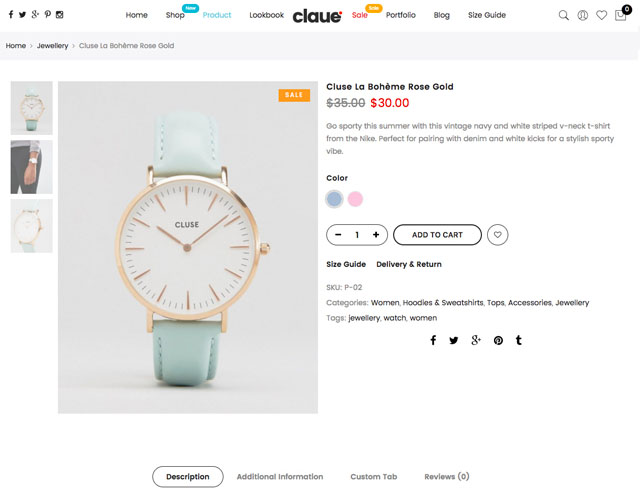The width and height of the screenshot is (640, 495).
Task: Share product on Pinterest below tags
Action: 498,340
